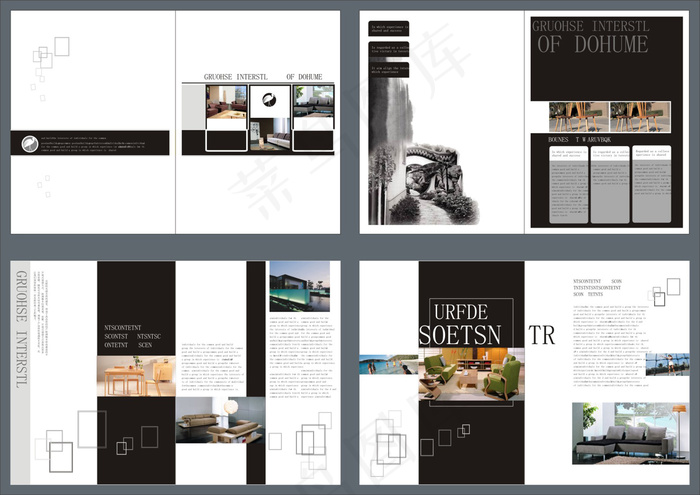The width and height of the screenshot is (700, 495).
Task: Click the crane logo on the white square tile
Action: (269, 100)
